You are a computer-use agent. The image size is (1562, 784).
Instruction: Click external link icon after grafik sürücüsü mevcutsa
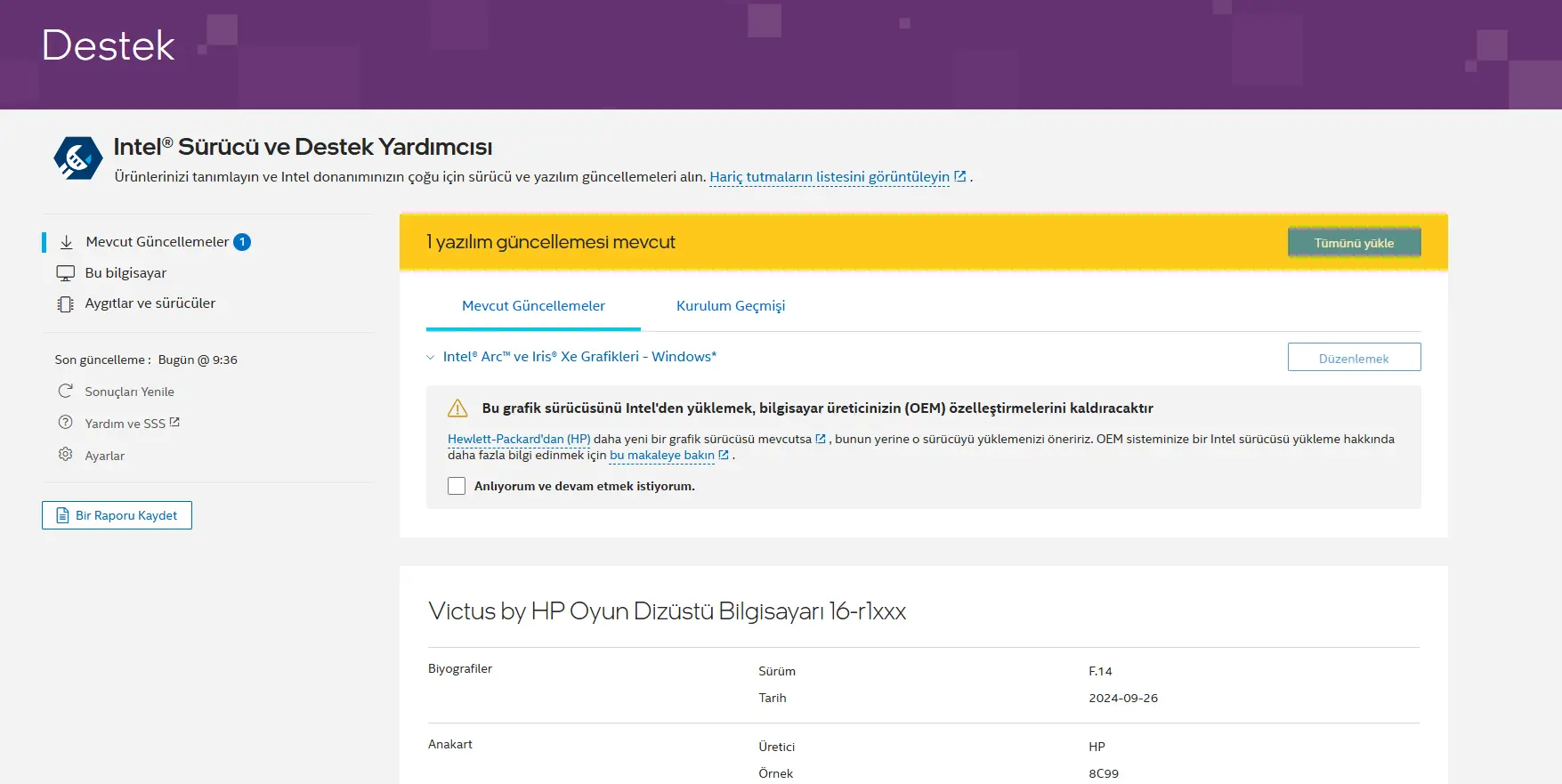pyautogui.click(x=821, y=439)
